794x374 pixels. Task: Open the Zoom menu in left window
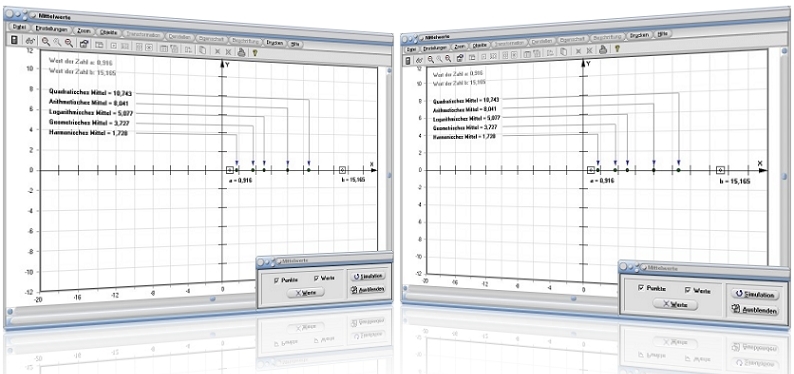tap(84, 31)
